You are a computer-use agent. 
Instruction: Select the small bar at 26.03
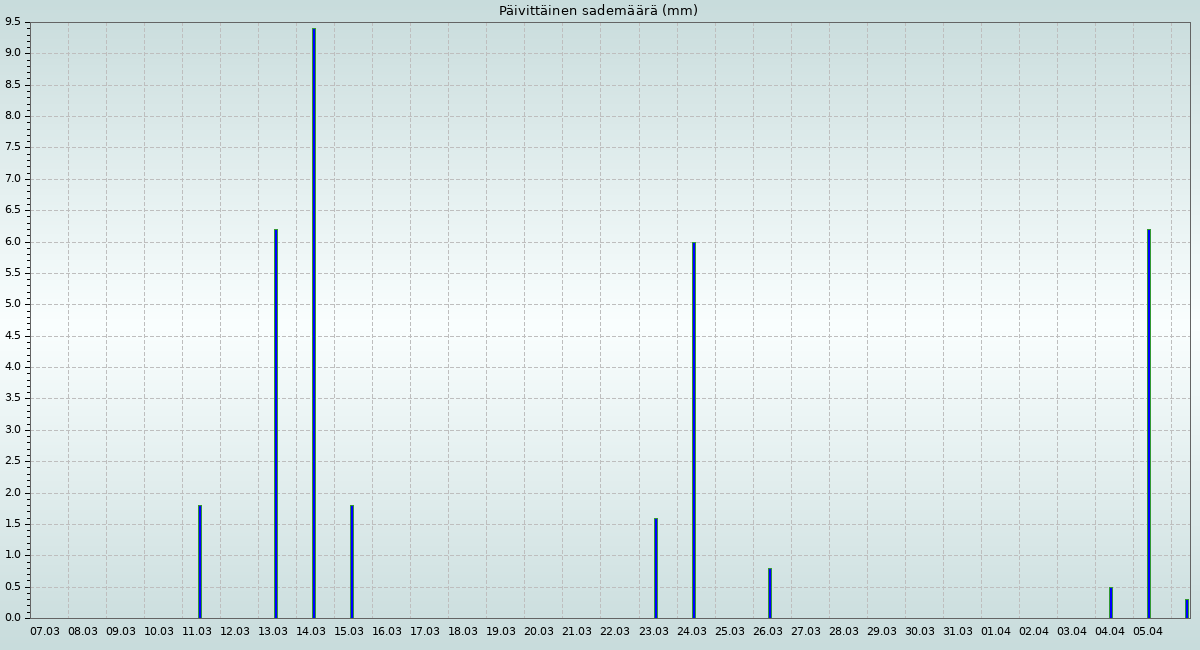point(769,593)
